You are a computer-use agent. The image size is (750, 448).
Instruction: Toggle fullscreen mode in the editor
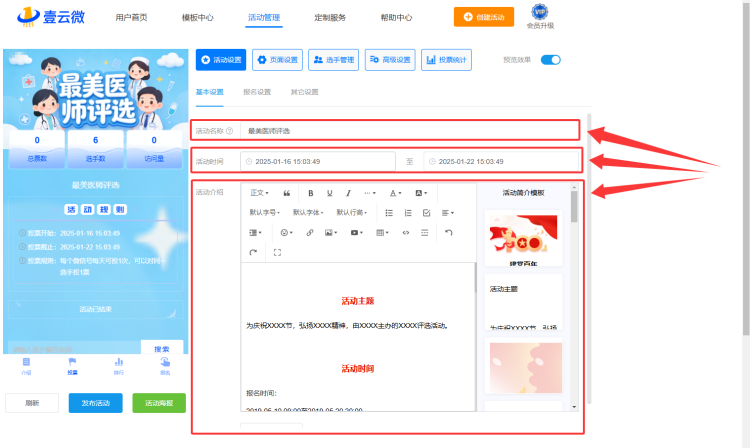click(x=277, y=252)
